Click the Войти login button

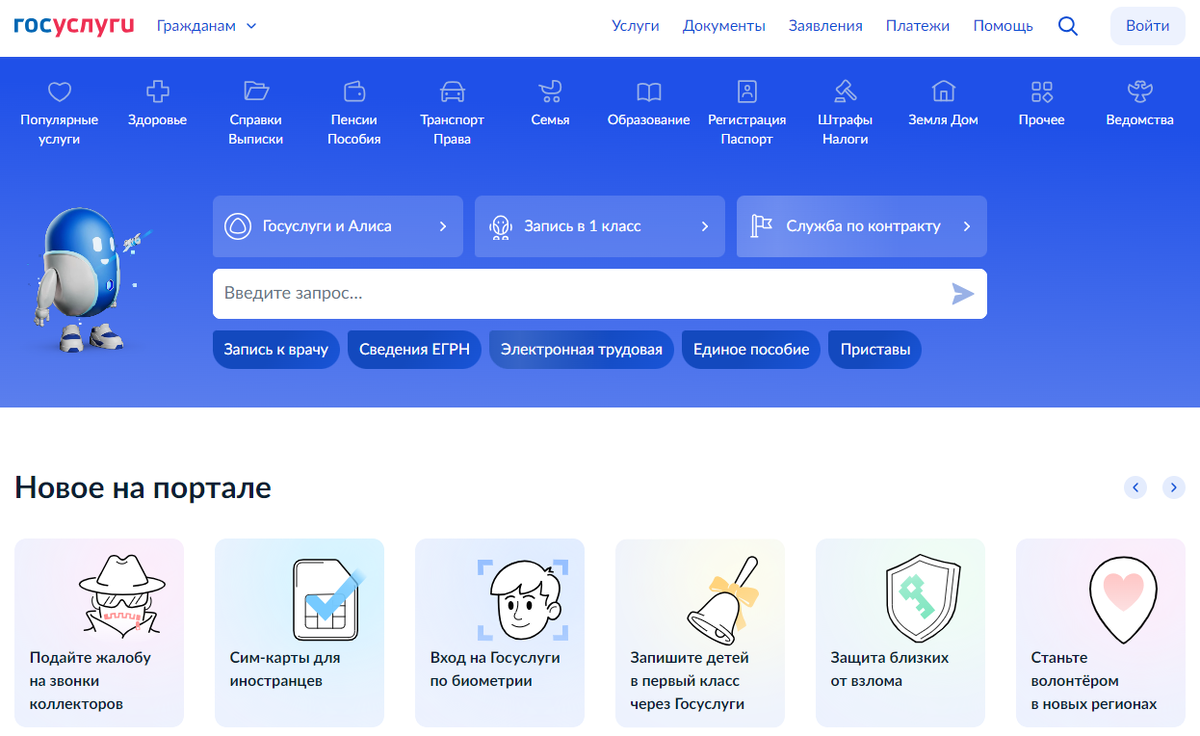[x=1148, y=26]
